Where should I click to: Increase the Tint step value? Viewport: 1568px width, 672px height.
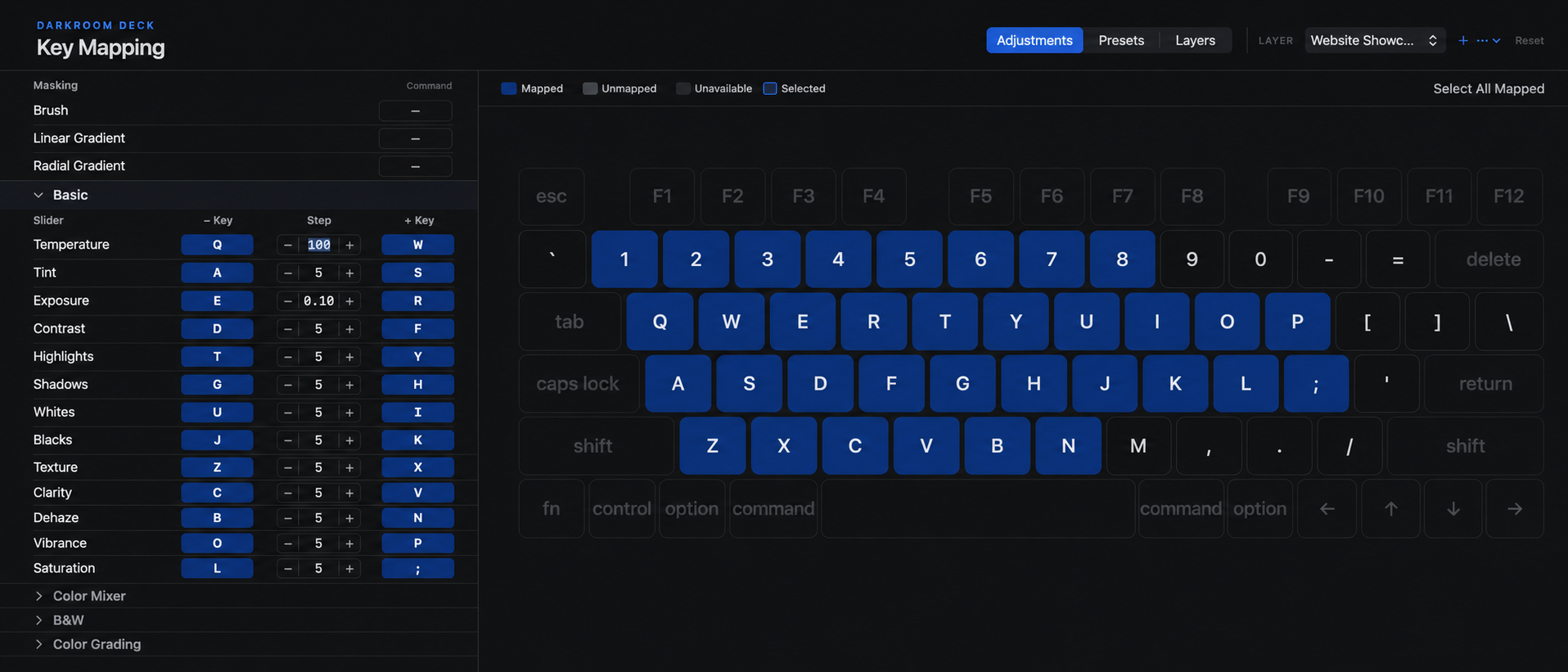(349, 273)
